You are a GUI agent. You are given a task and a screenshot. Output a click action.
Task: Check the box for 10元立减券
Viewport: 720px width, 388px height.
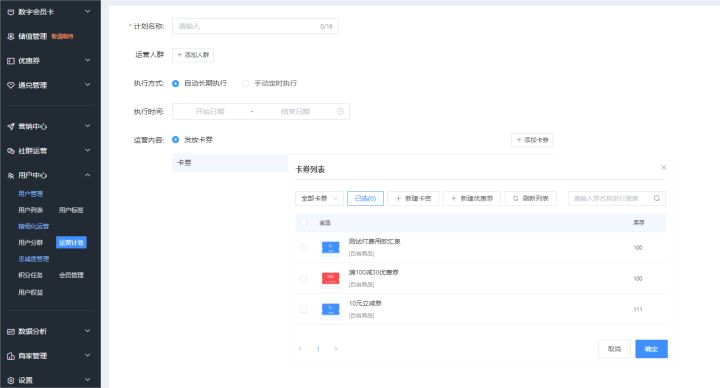pos(303,309)
